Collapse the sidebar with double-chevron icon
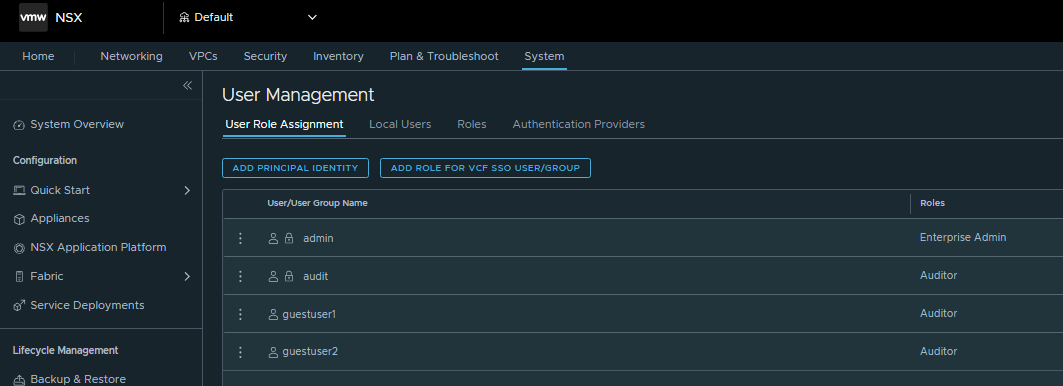1063x386 pixels. (188, 85)
